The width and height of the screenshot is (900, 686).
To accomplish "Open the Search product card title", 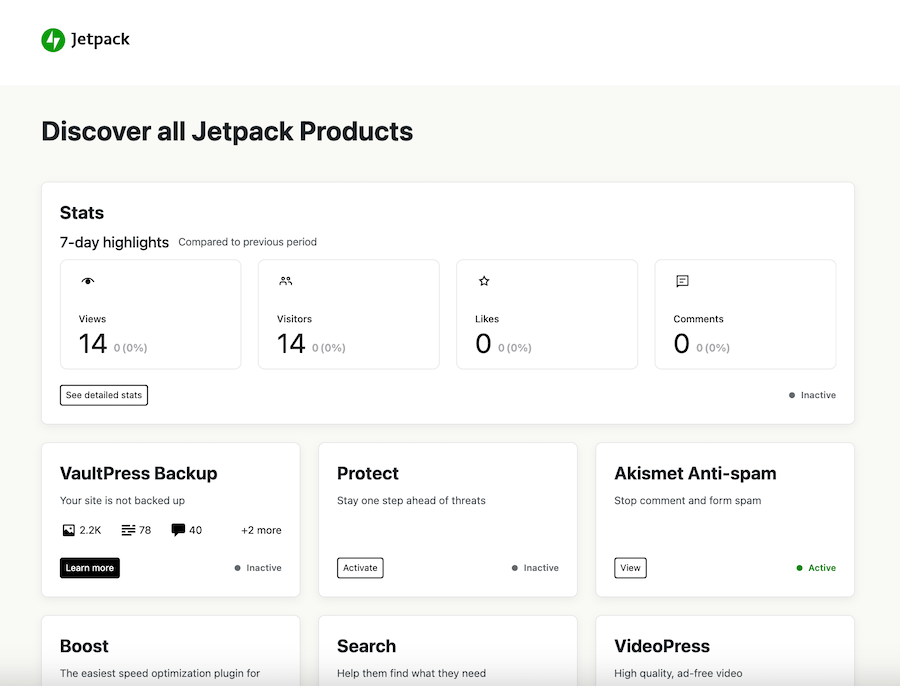I will tap(366, 646).
